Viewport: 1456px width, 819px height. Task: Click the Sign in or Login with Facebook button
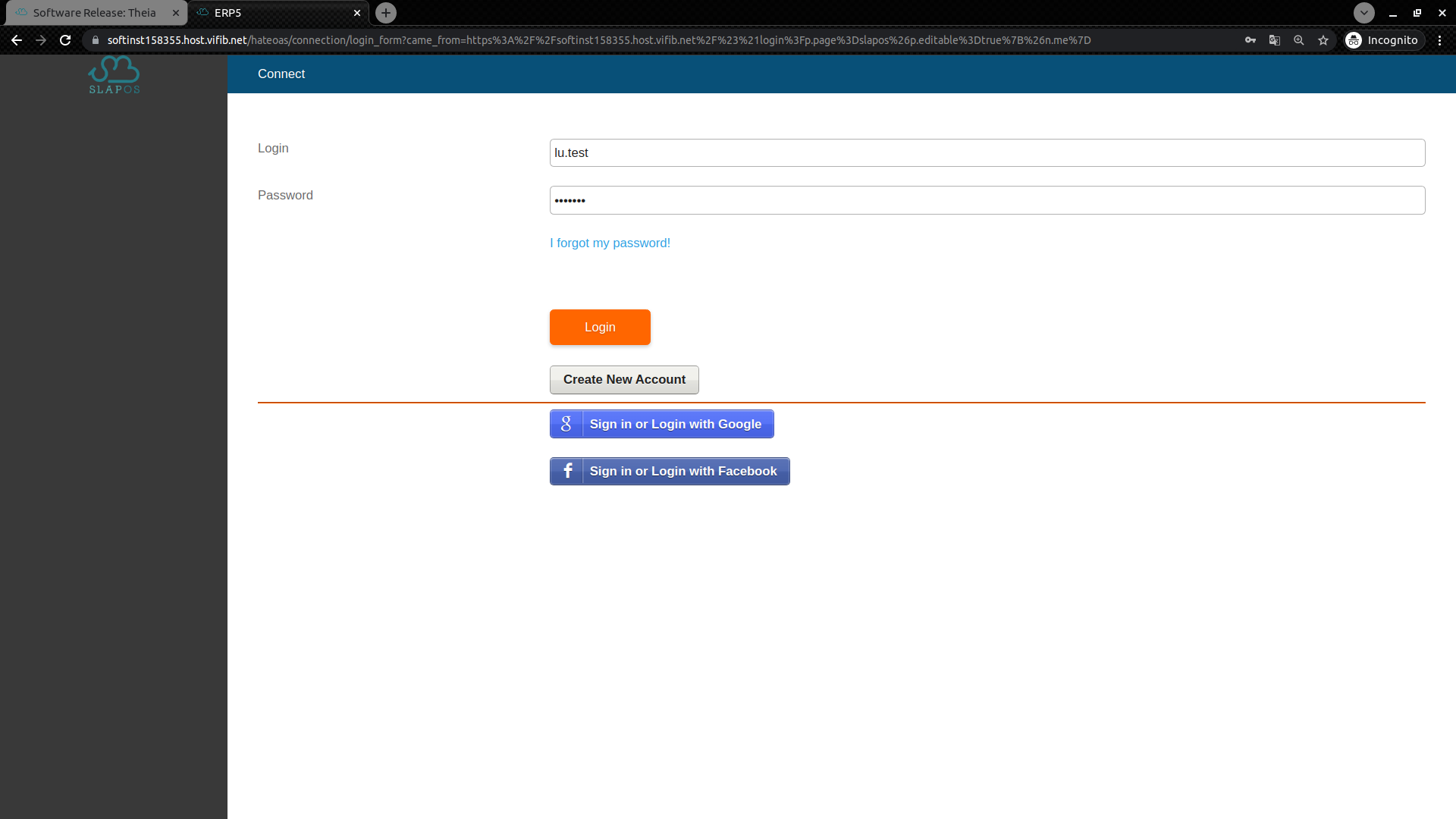[x=670, y=471]
